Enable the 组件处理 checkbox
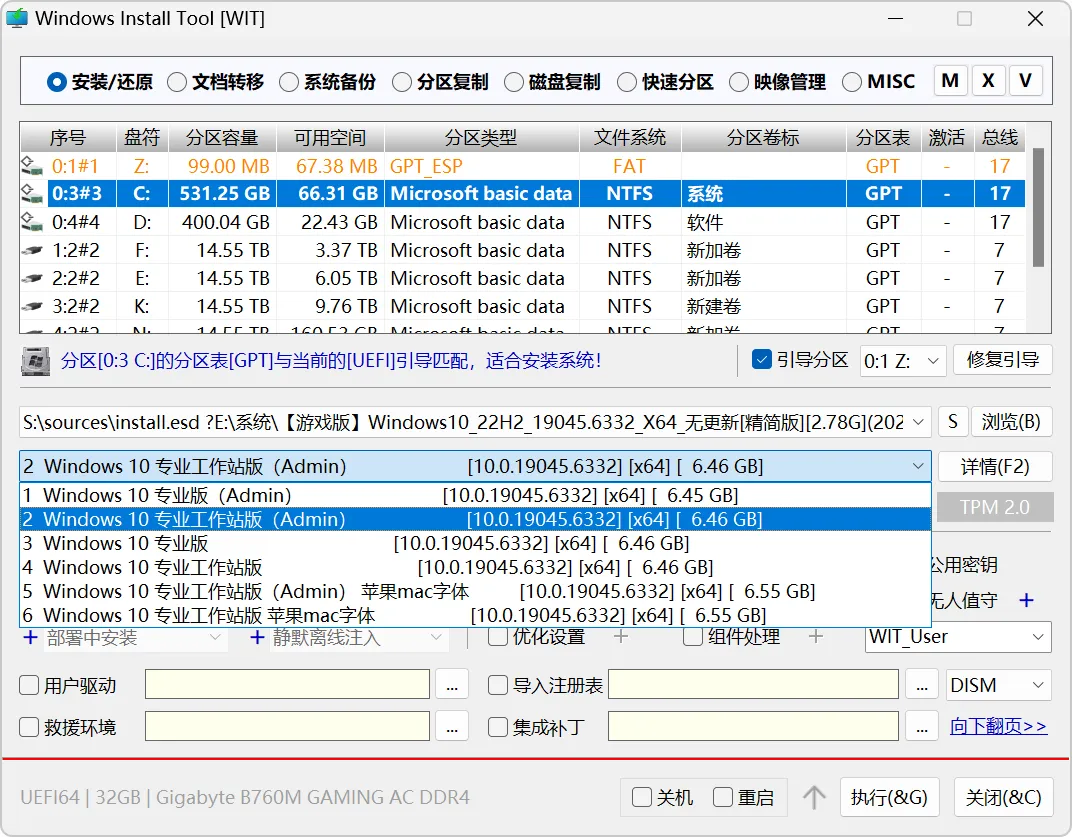Viewport: 1072px width, 837px height. point(693,637)
